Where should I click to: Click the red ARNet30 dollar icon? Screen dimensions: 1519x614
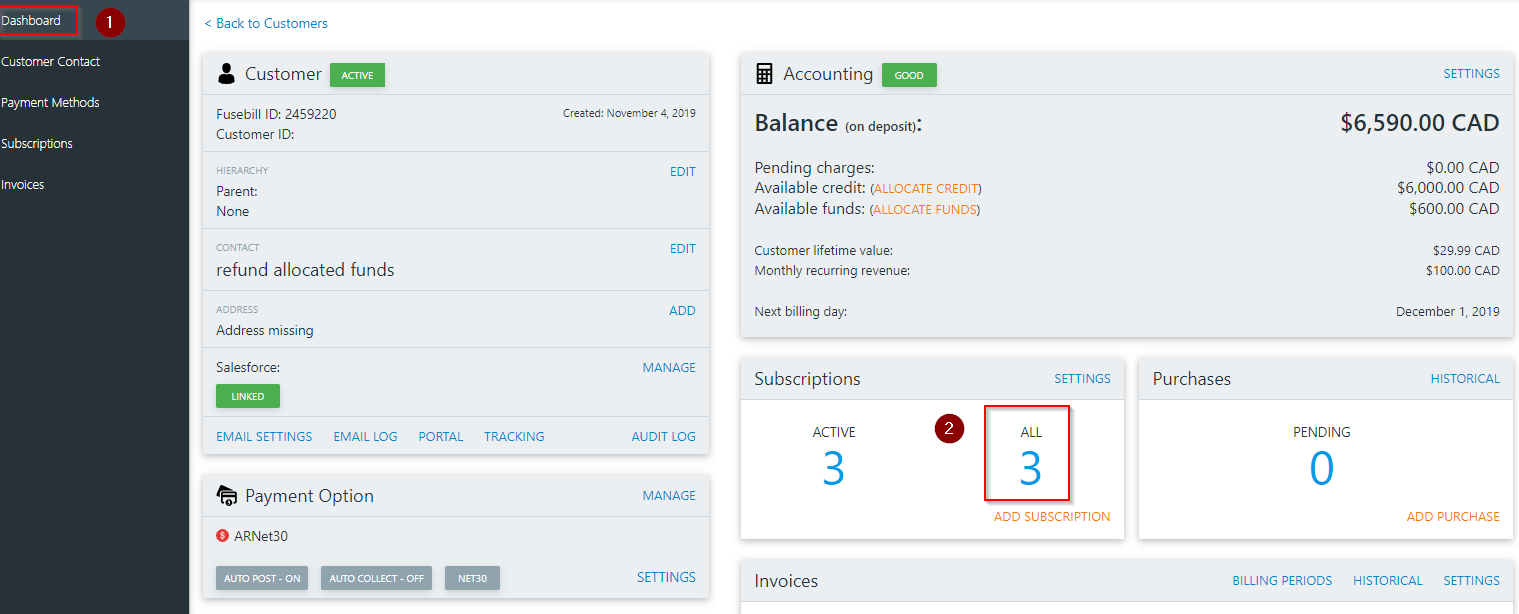(x=222, y=536)
